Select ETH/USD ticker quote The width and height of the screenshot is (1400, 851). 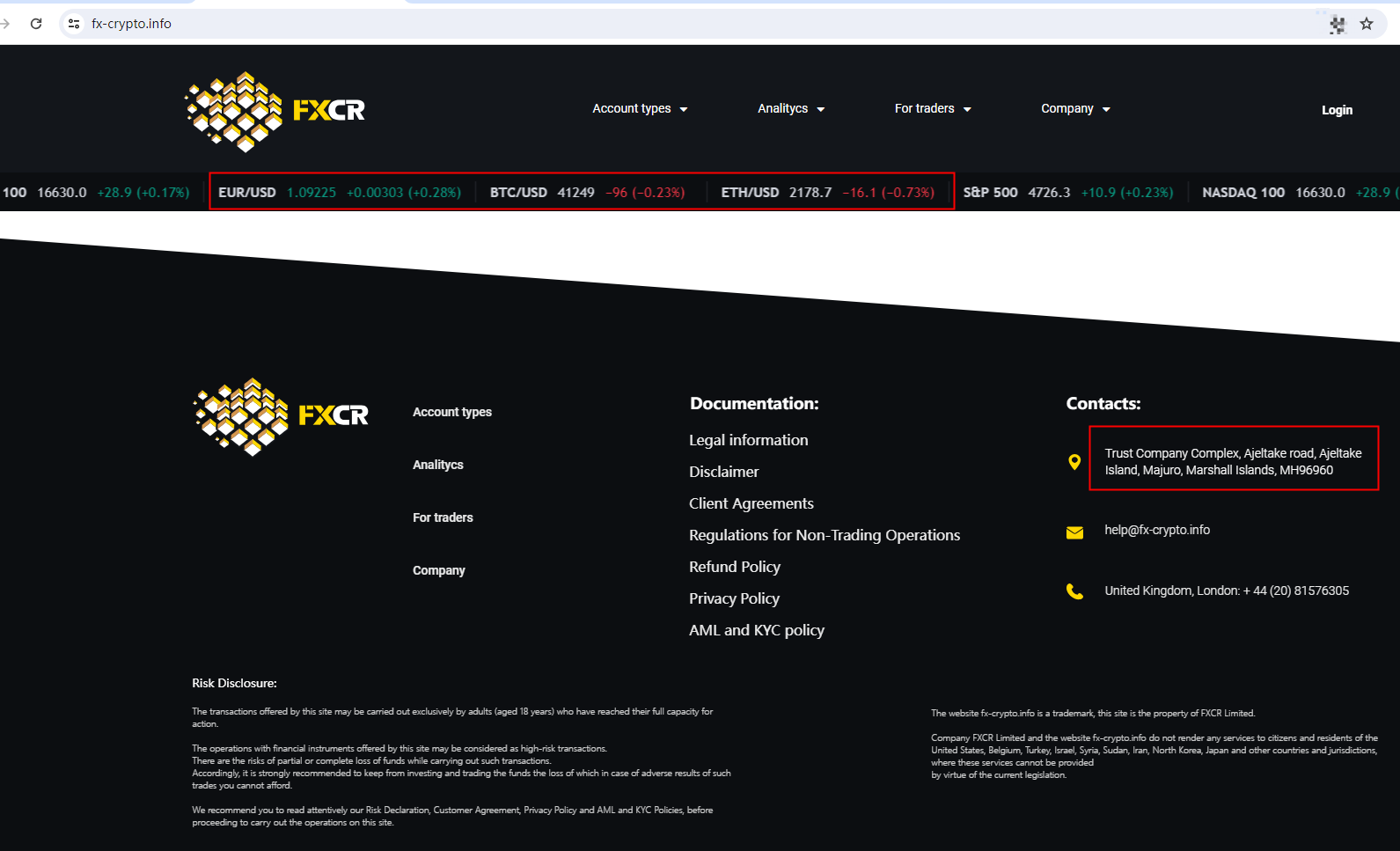click(x=827, y=192)
